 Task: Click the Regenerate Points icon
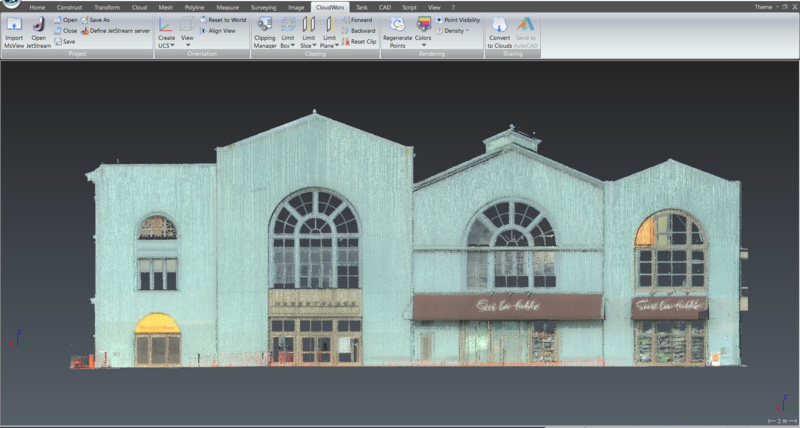click(x=397, y=23)
